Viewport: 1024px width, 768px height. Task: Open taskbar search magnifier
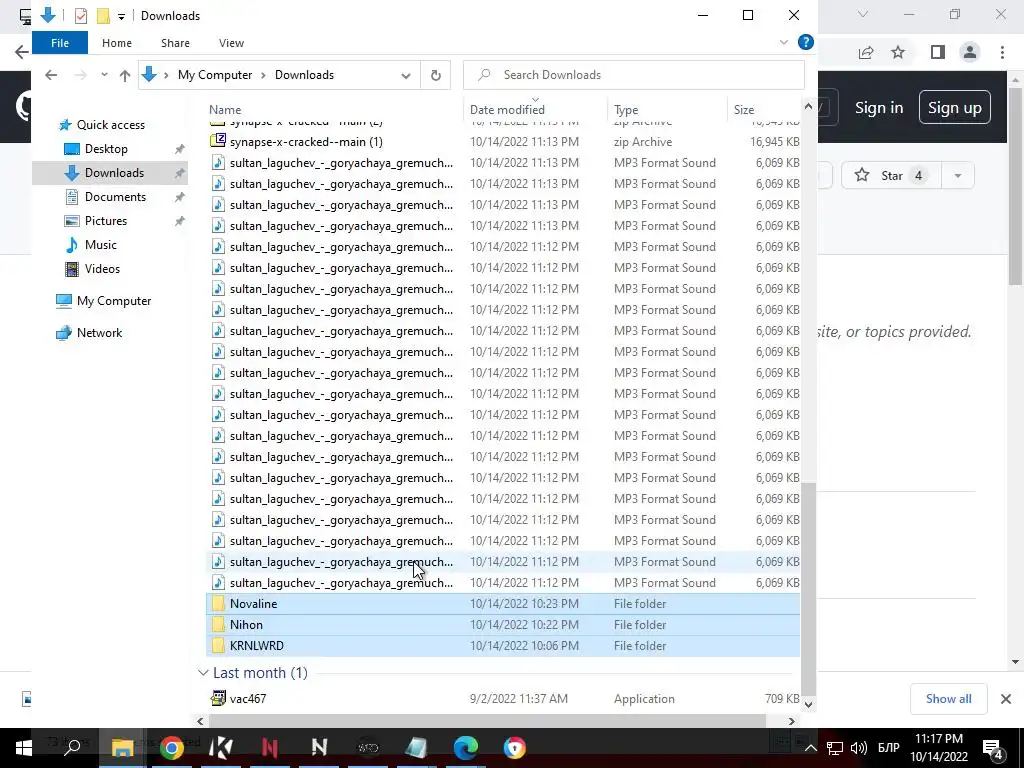coord(72,747)
